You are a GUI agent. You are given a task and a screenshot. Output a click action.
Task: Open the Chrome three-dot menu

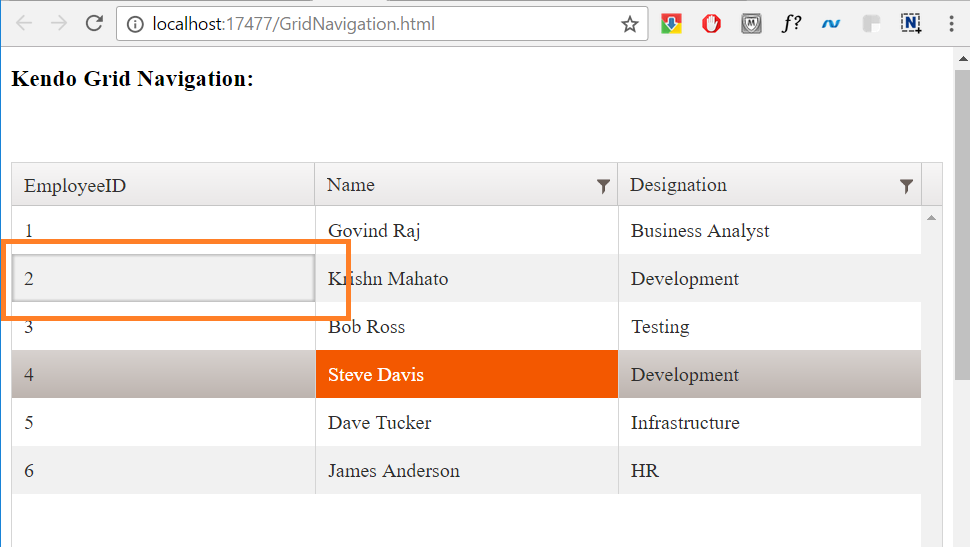click(x=950, y=24)
